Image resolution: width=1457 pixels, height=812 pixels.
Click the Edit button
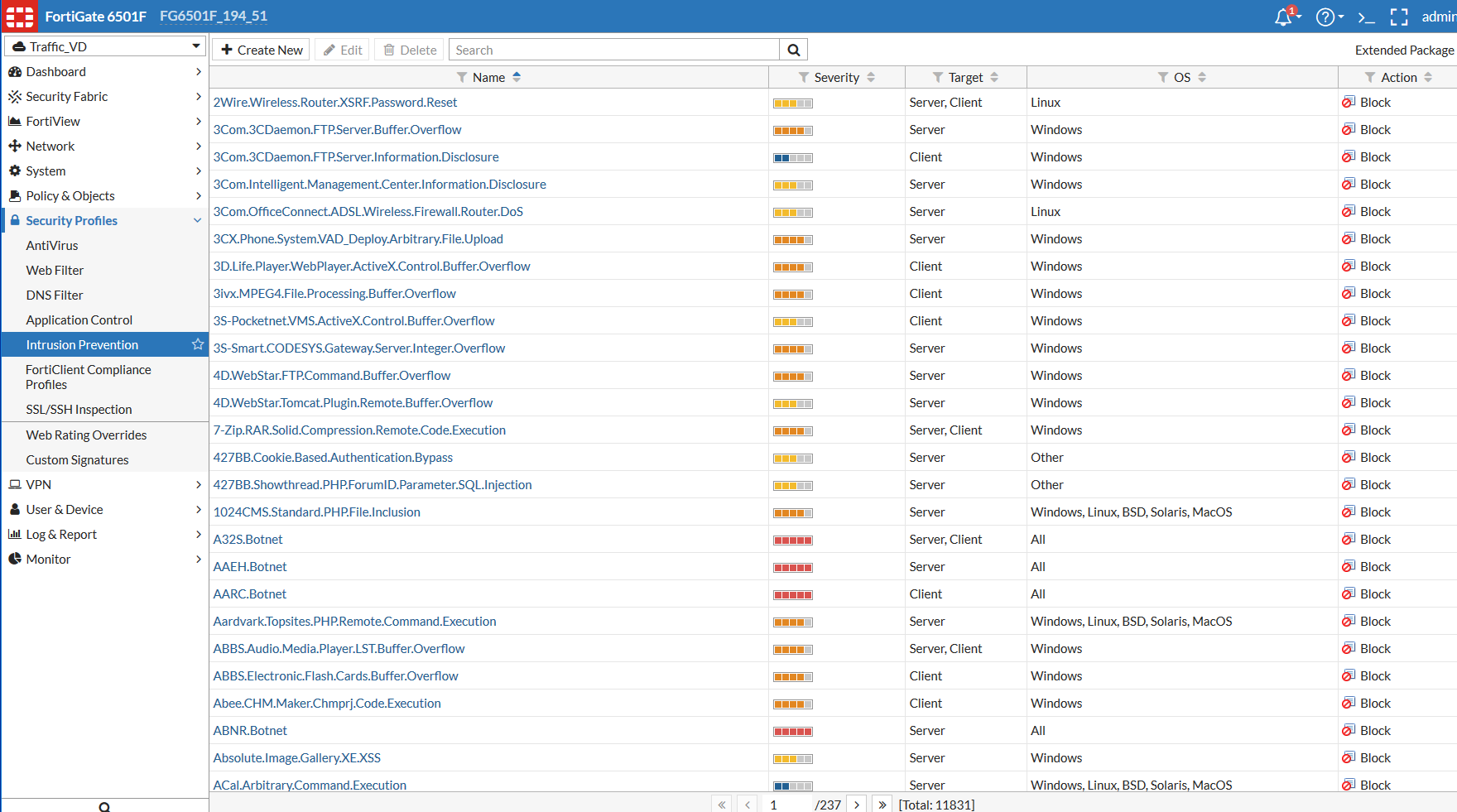coord(343,50)
